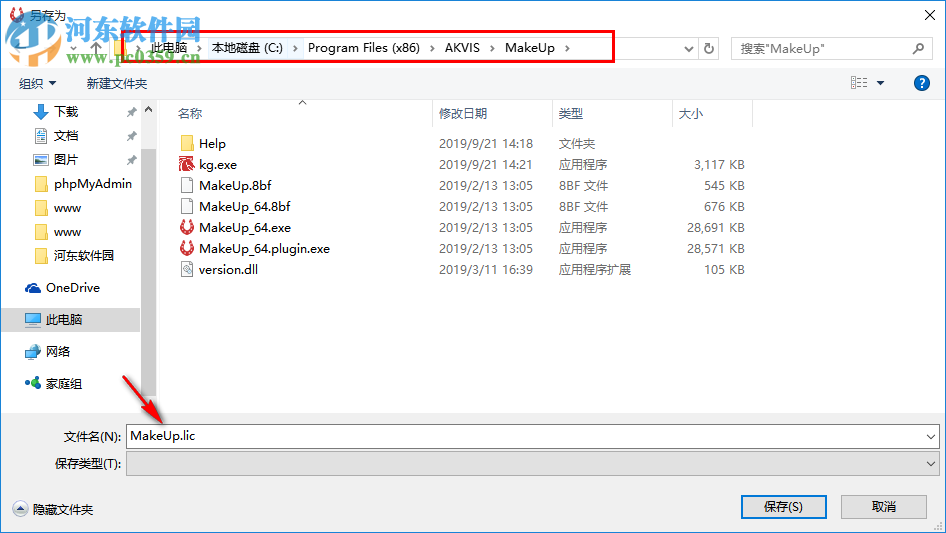Collapse folders with 隐藏文件夹 toggle

click(x=53, y=509)
